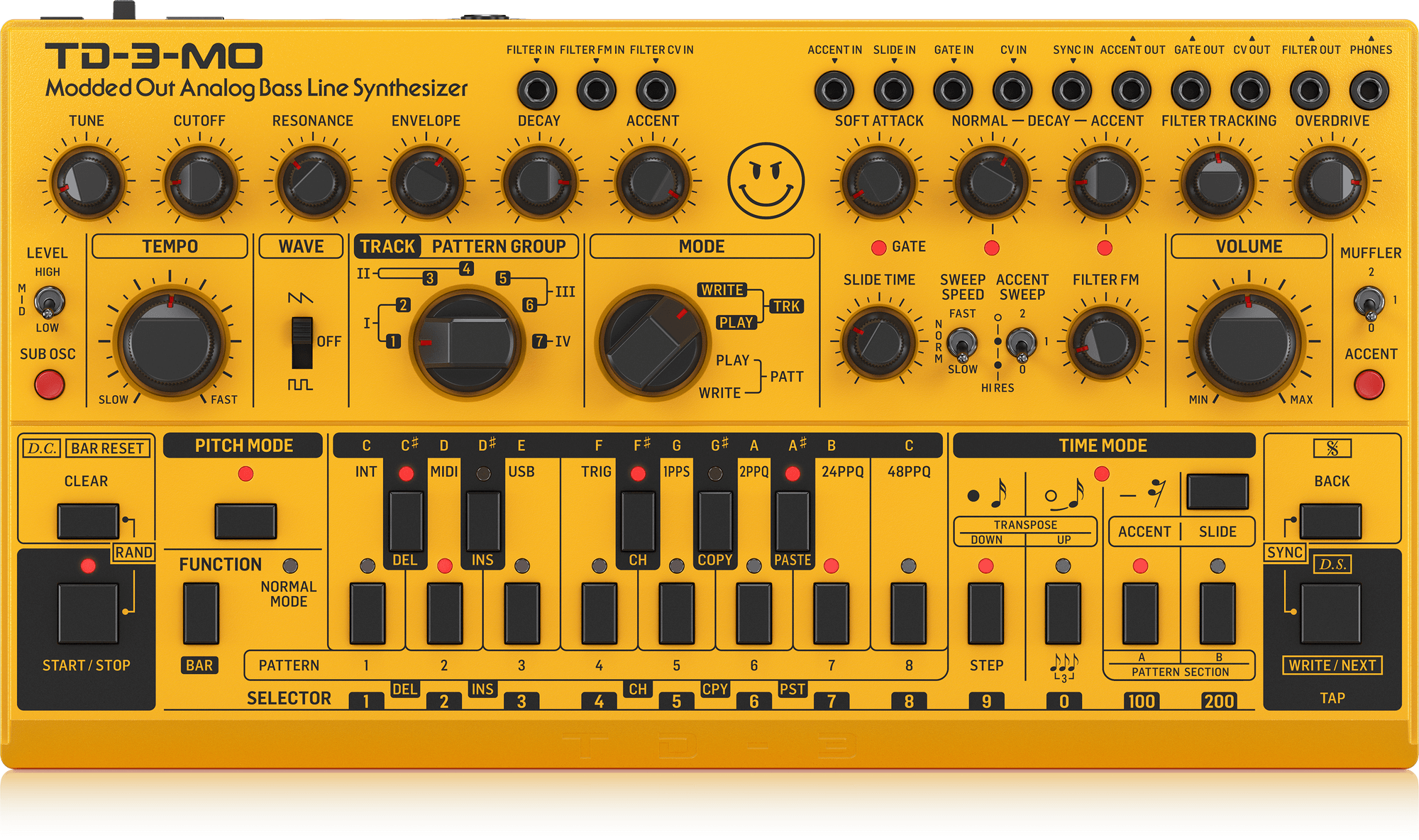
Task: Click the SYNC IN jack
Action: click(1072, 90)
